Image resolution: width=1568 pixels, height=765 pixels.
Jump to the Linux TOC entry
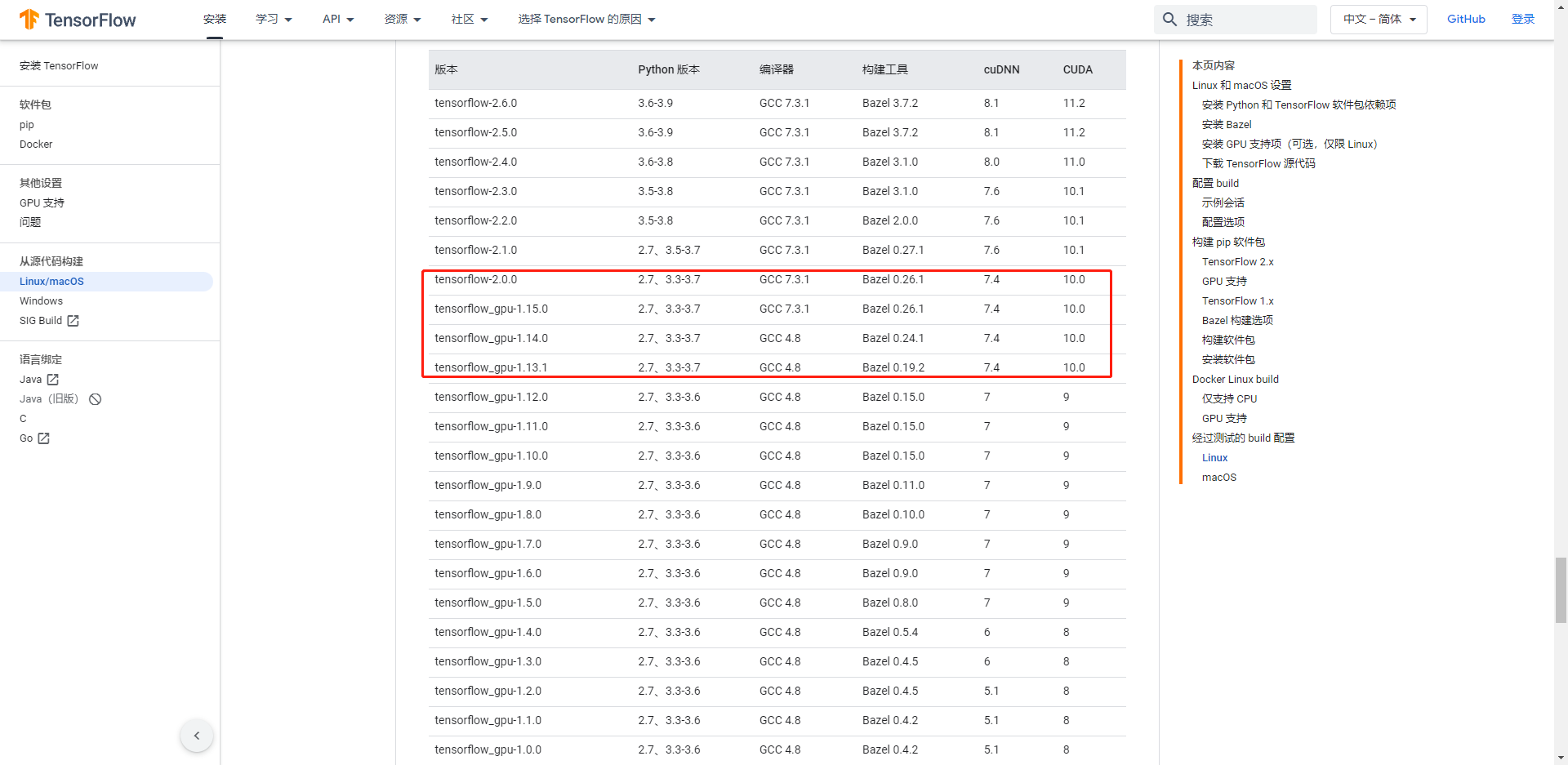[1214, 458]
